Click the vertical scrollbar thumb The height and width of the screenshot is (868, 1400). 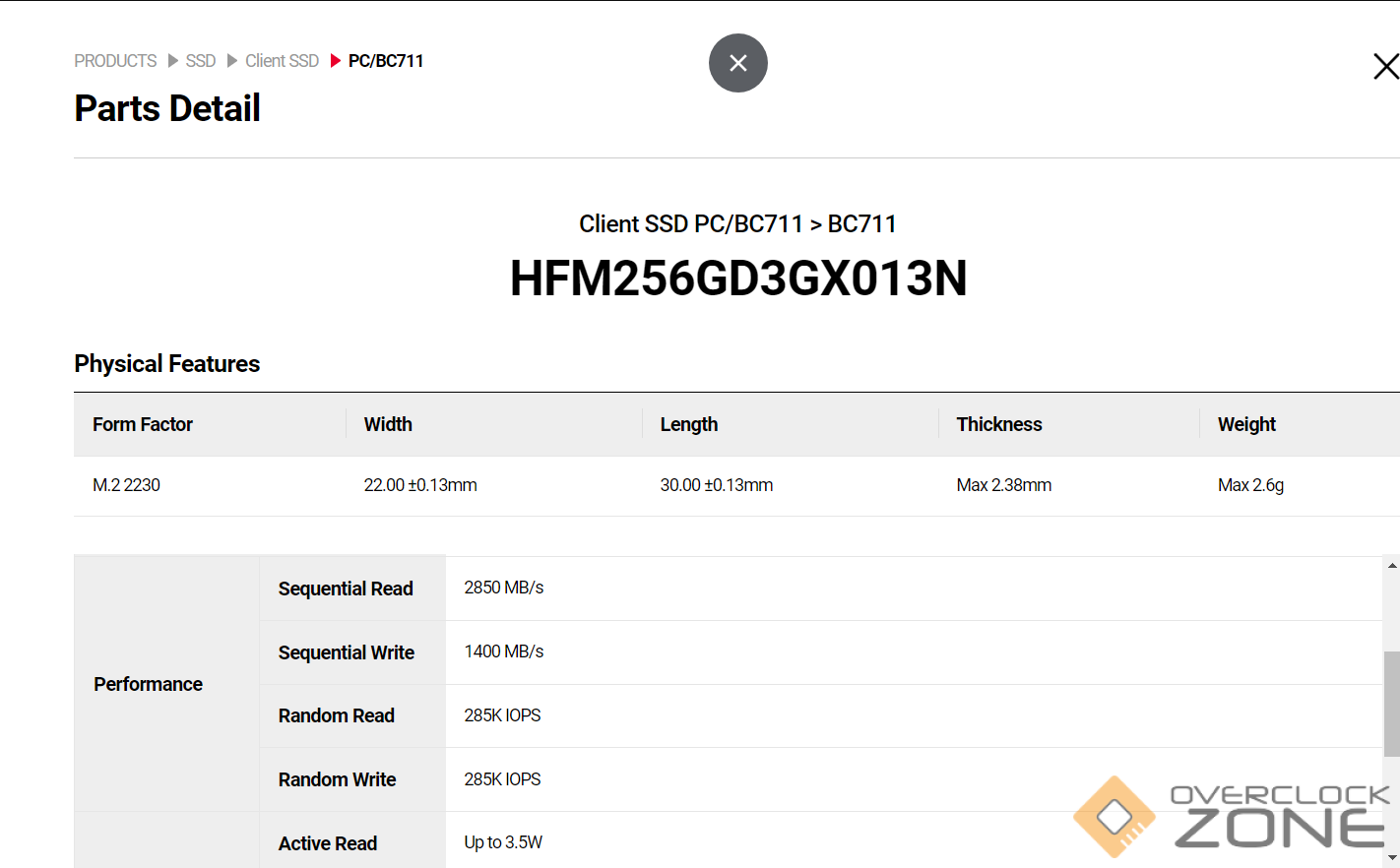pos(1391,703)
